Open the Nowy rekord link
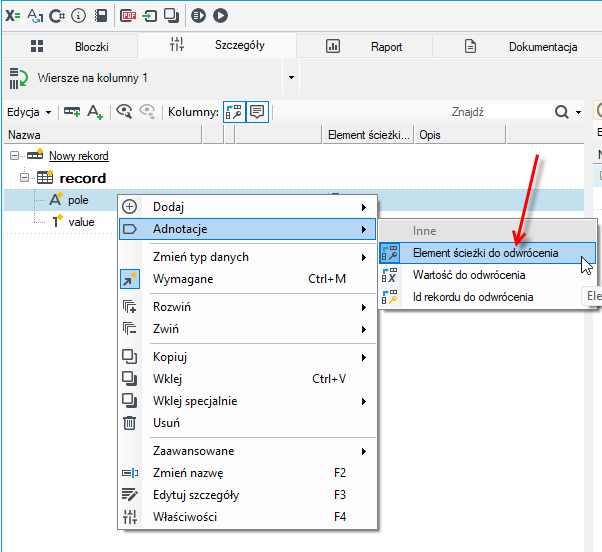 coord(79,156)
